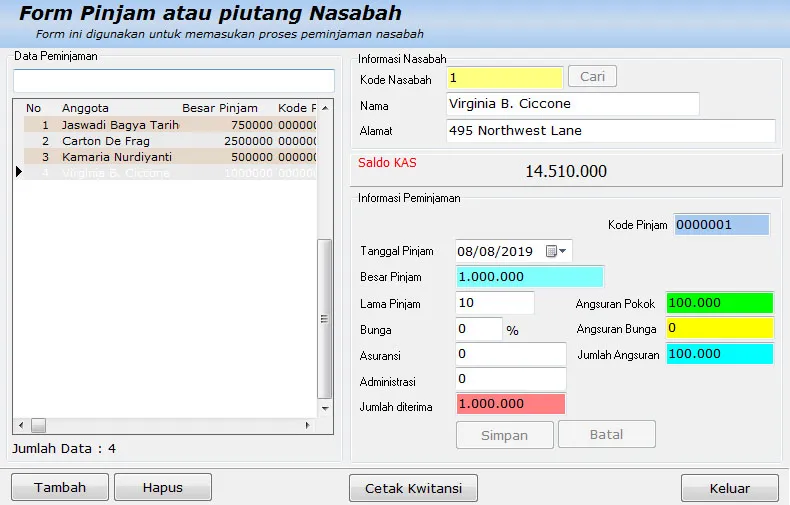
Task: Click the Asuransi input field
Action: tap(511, 354)
